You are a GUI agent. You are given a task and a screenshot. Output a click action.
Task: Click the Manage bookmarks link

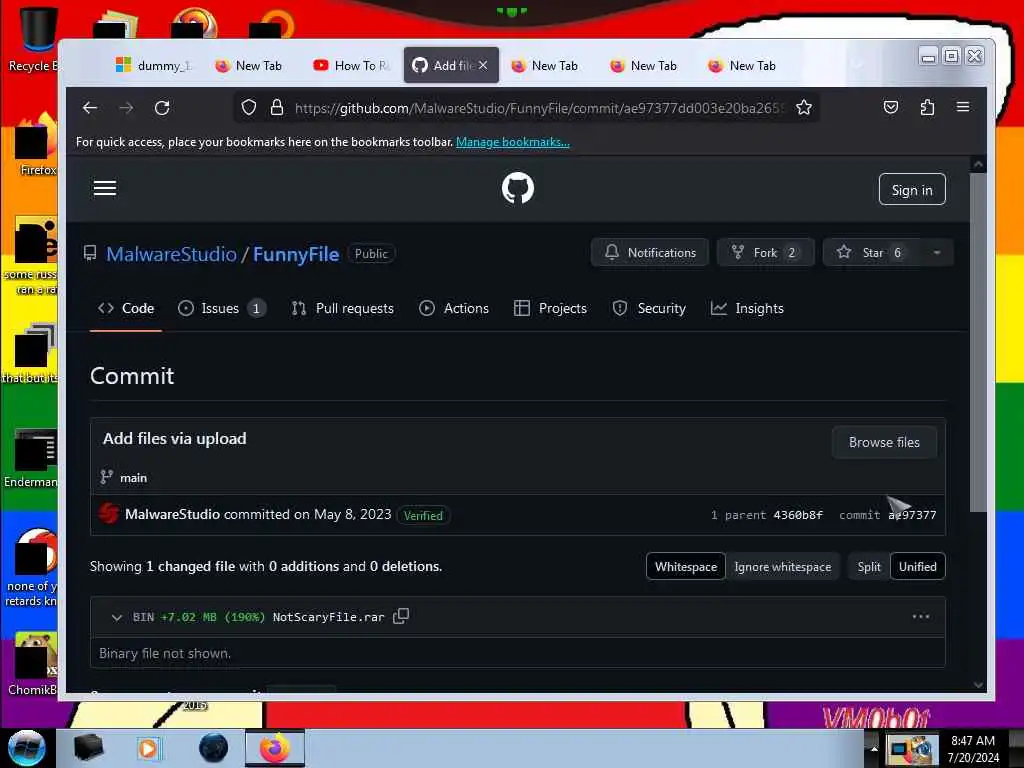tap(513, 142)
